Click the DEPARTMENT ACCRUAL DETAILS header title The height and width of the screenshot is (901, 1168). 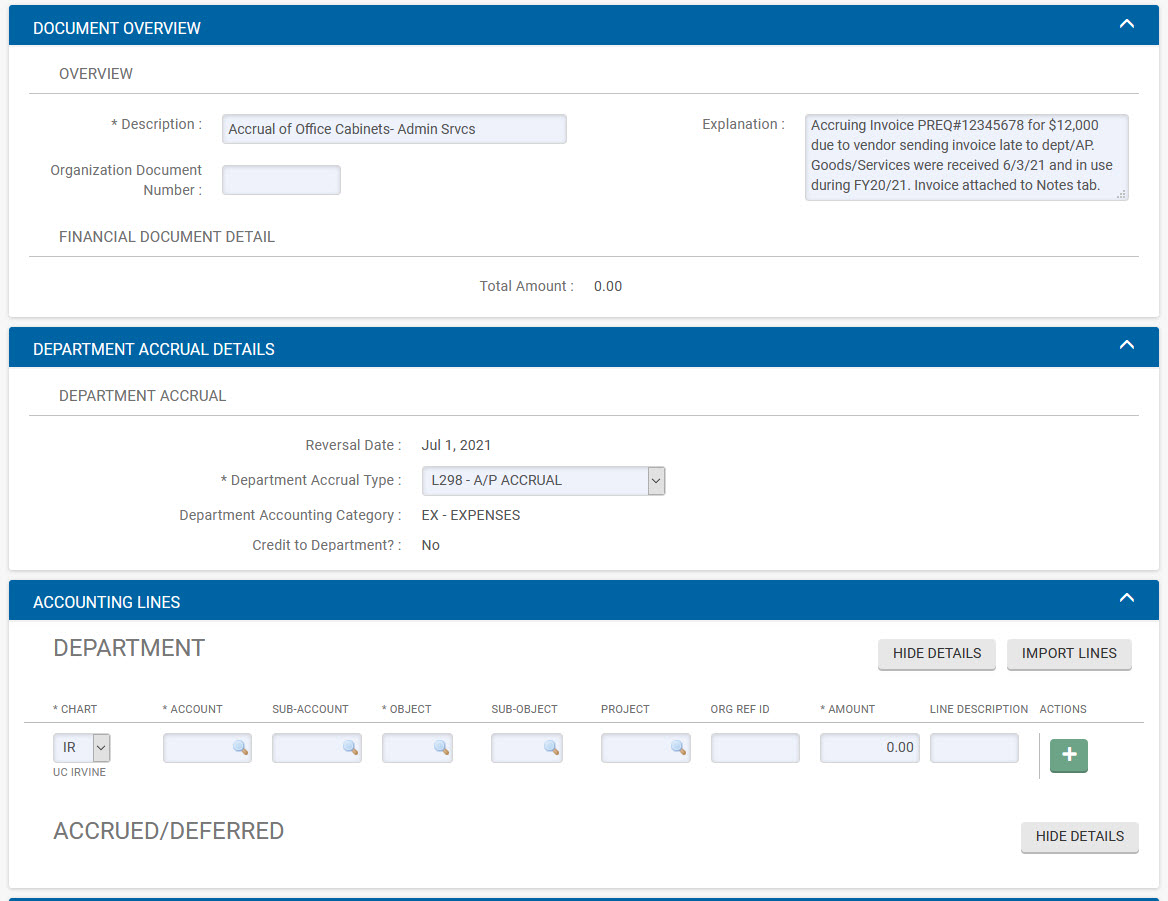click(x=153, y=349)
